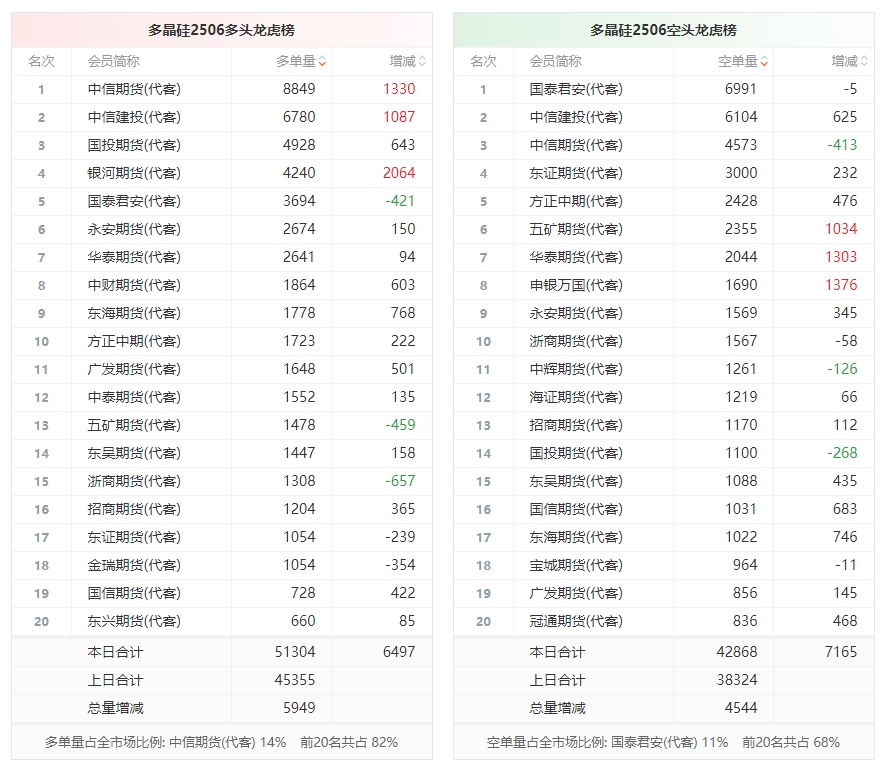Select 东吴期货(代客) in long table rank 14

(134, 453)
